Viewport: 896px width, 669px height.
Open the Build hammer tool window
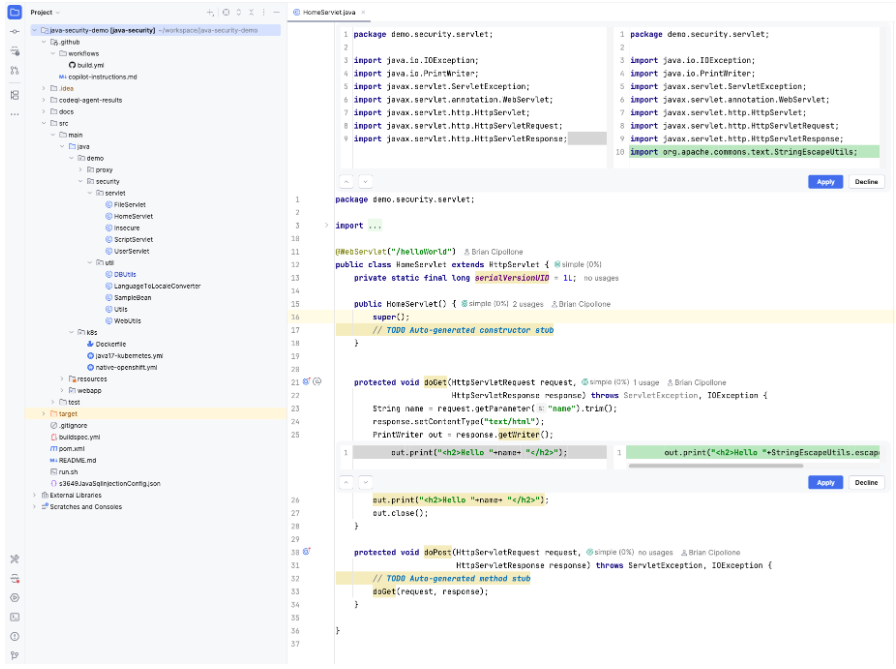point(15,559)
